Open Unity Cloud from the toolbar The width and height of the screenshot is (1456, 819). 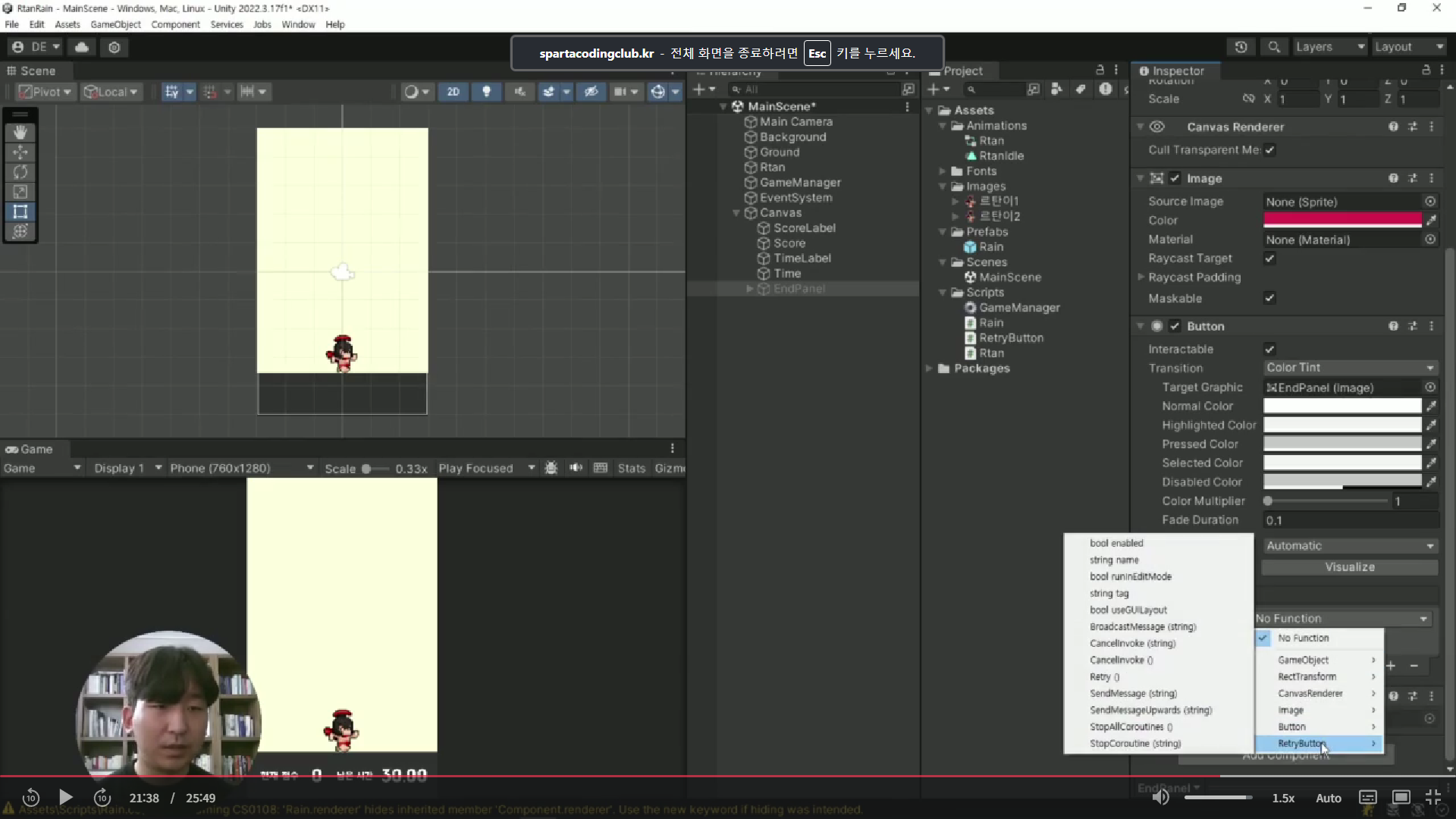[82, 47]
